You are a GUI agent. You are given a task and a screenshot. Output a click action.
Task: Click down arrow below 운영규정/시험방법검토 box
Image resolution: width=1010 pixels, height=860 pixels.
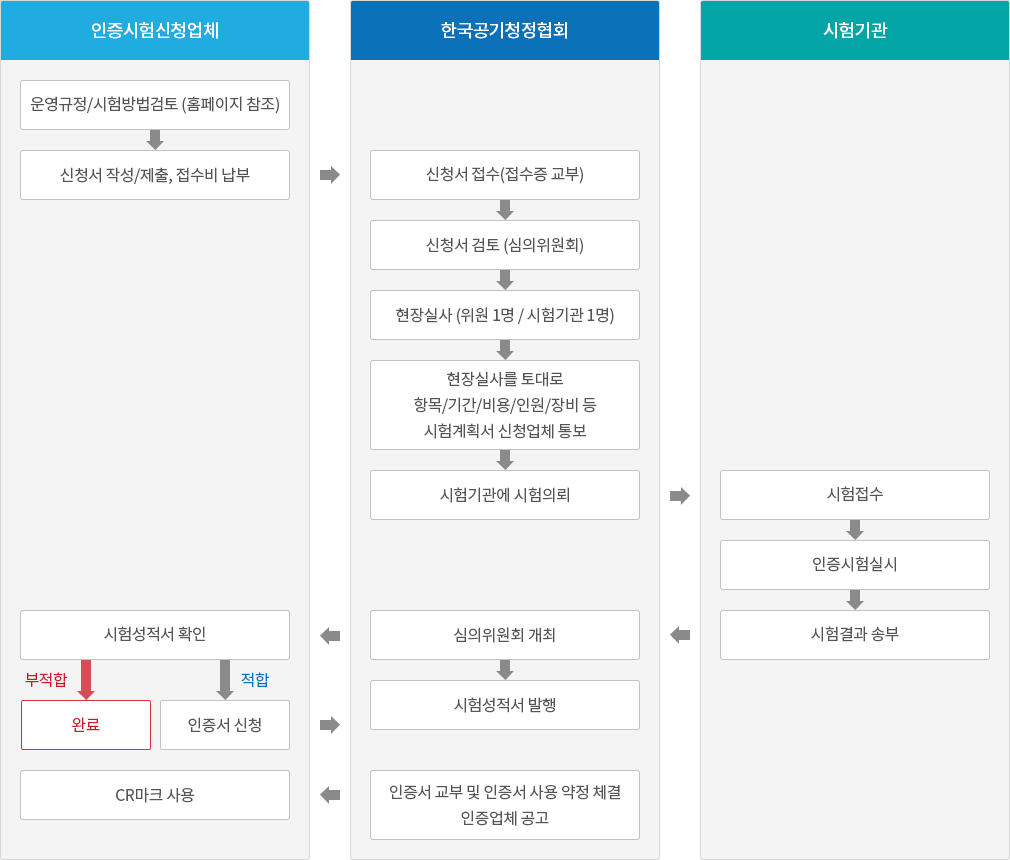coord(155,140)
